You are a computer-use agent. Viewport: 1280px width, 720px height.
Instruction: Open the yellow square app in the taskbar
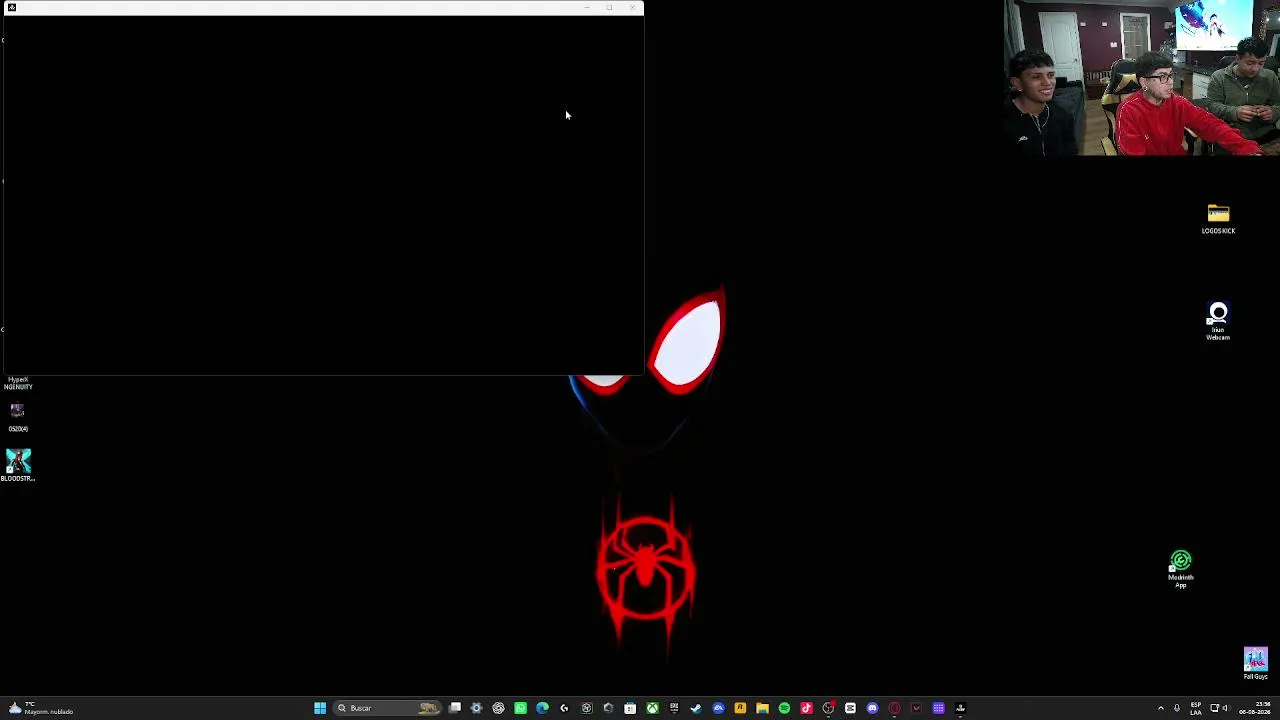pos(740,708)
